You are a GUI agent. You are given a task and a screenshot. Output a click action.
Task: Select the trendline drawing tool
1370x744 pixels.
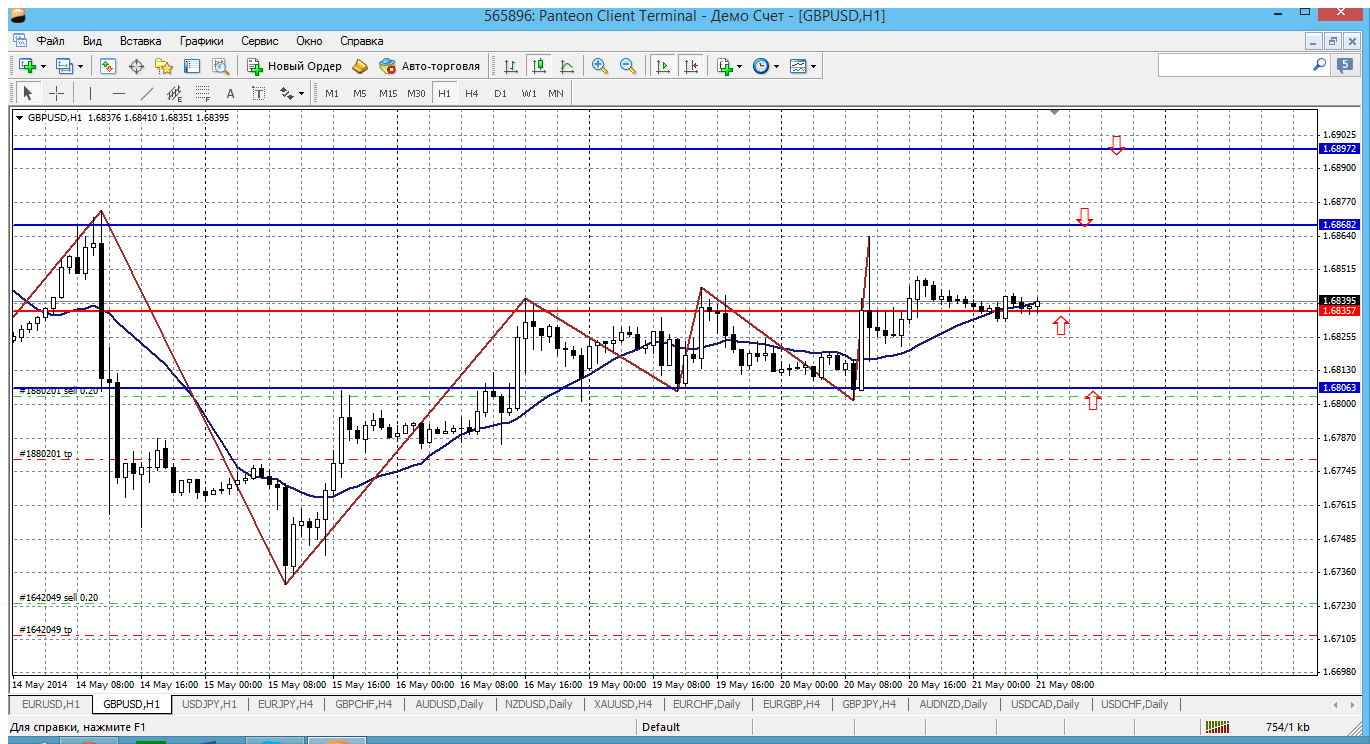[x=147, y=93]
